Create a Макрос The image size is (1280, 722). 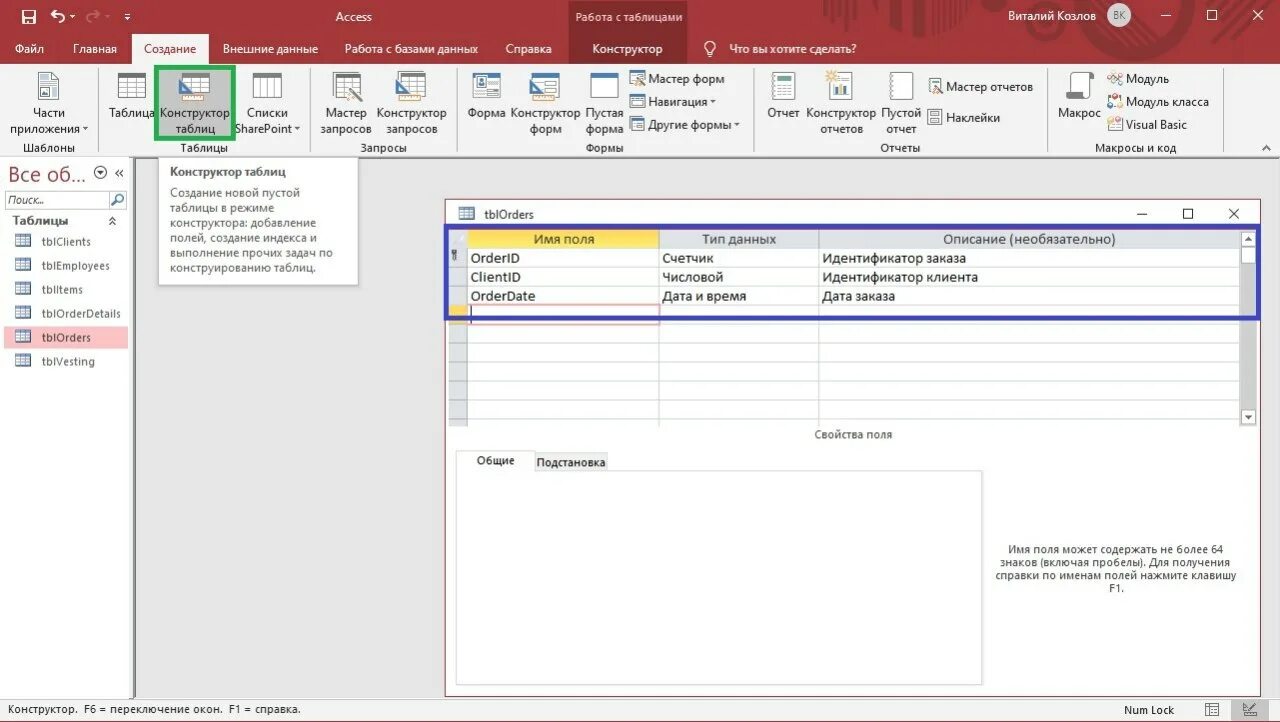1079,97
